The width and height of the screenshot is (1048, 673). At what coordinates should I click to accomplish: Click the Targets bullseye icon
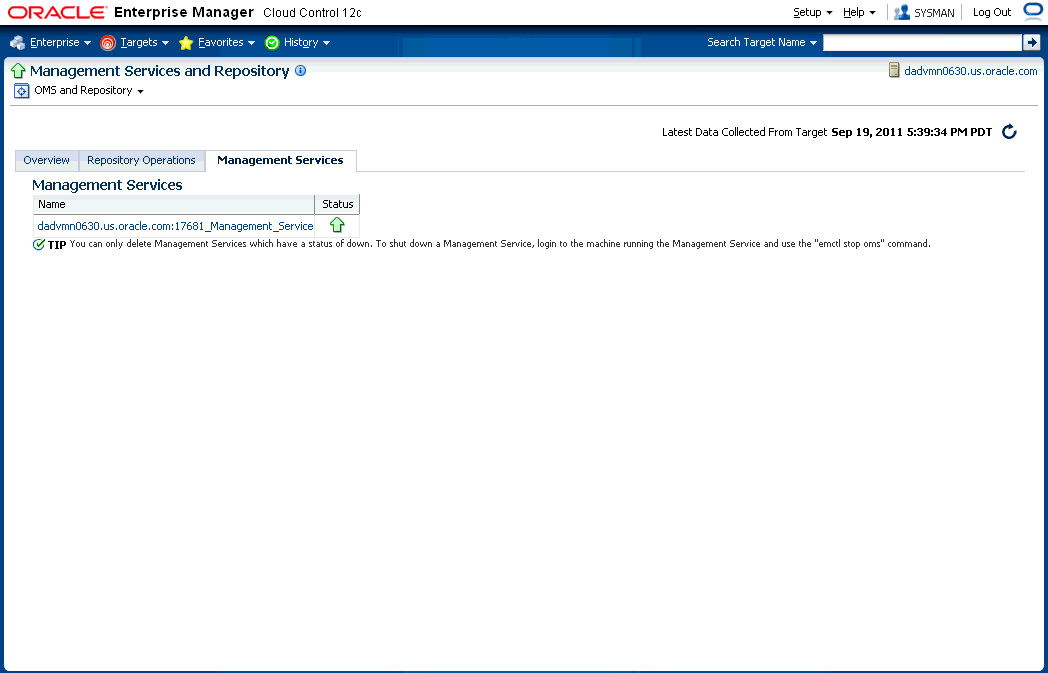tap(108, 43)
